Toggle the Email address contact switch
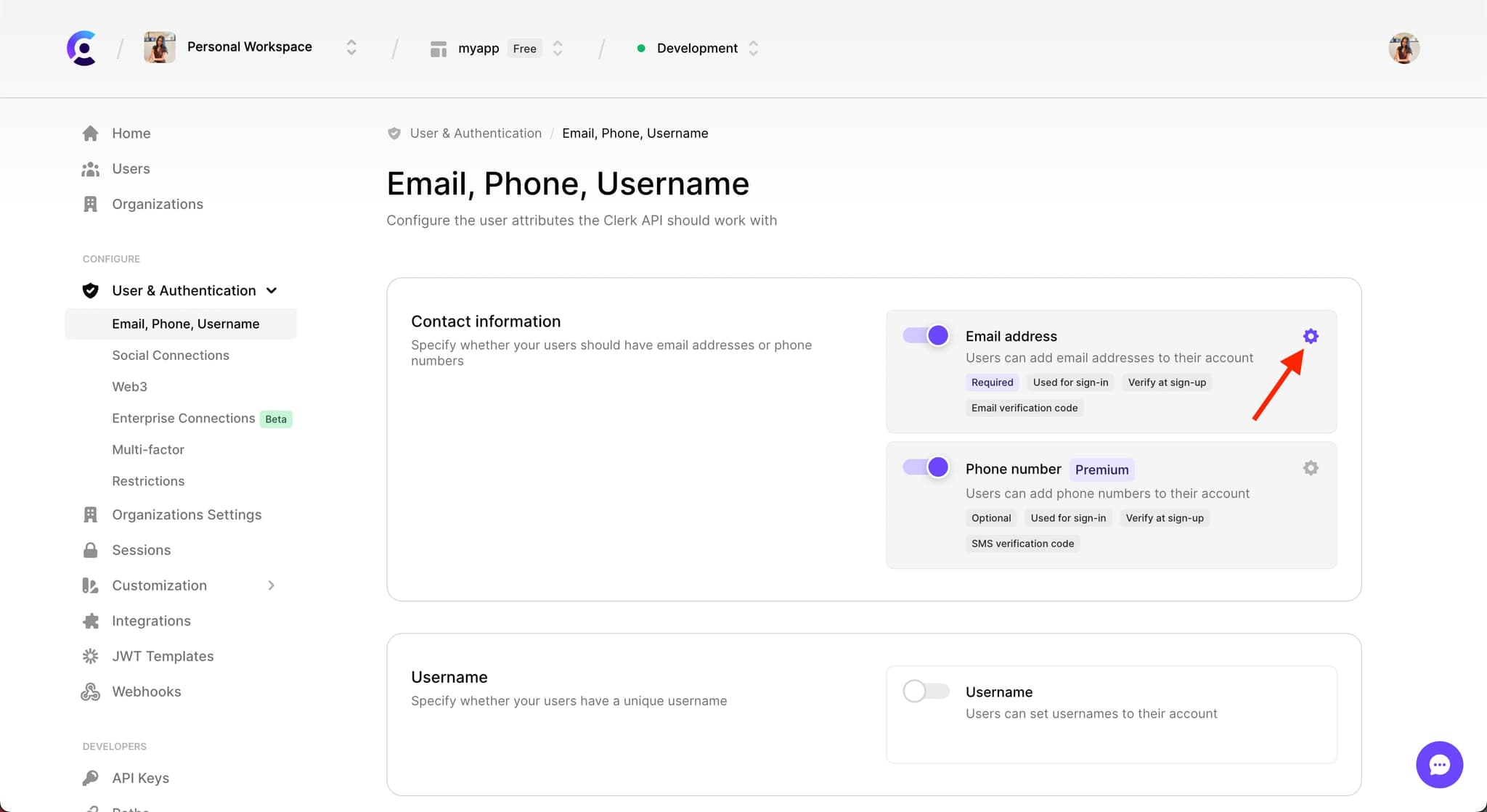This screenshot has height=812, width=1487. (925, 335)
